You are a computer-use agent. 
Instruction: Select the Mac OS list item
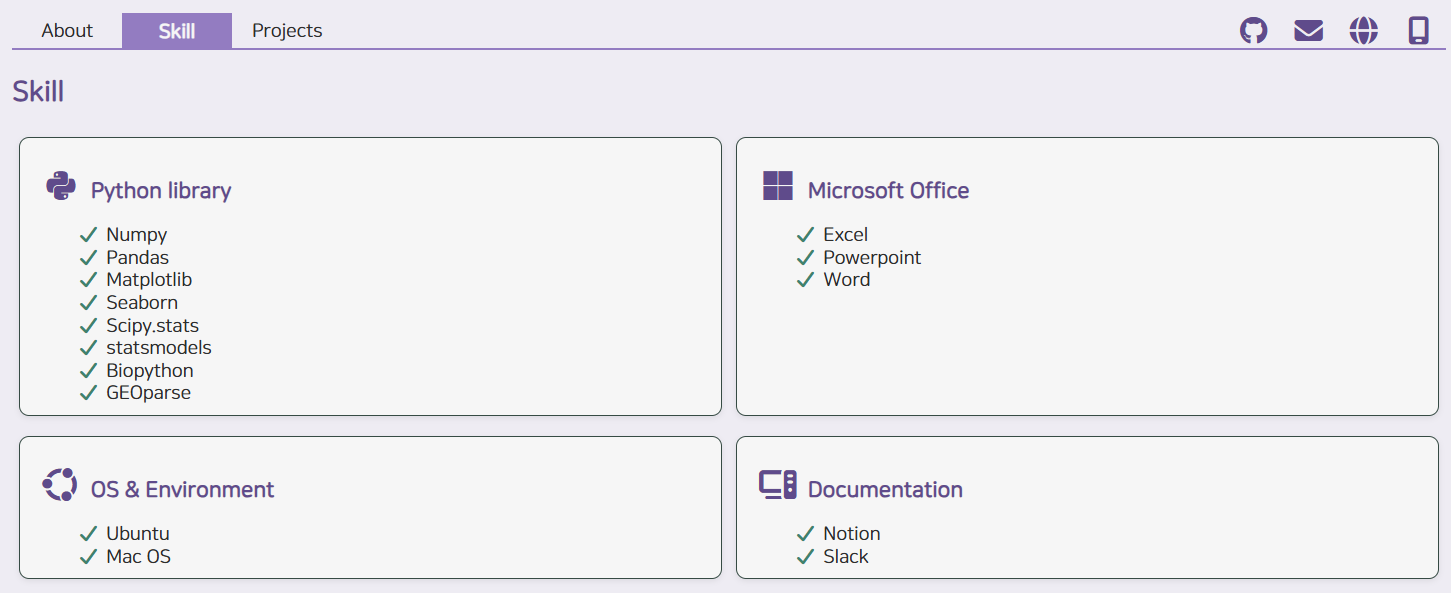coord(139,557)
